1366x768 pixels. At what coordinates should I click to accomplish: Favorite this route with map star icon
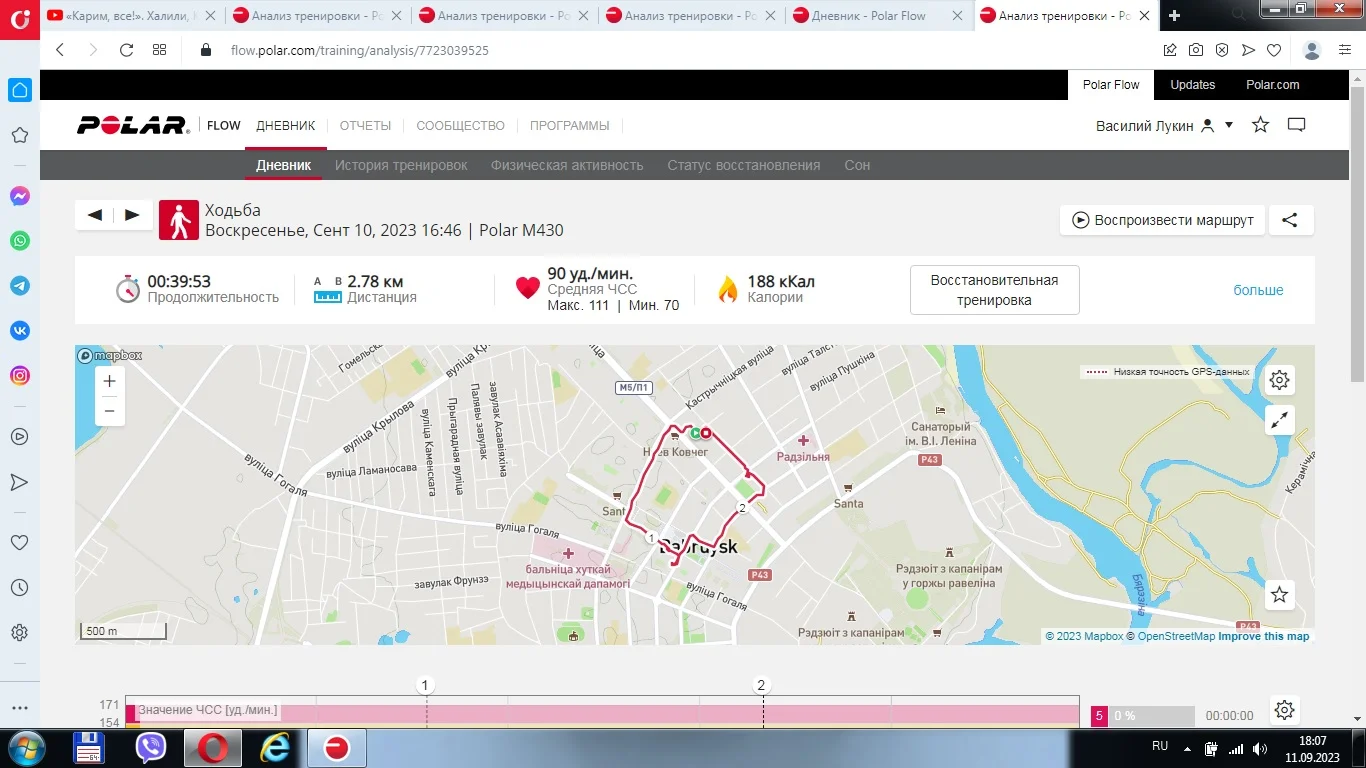(1279, 595)
